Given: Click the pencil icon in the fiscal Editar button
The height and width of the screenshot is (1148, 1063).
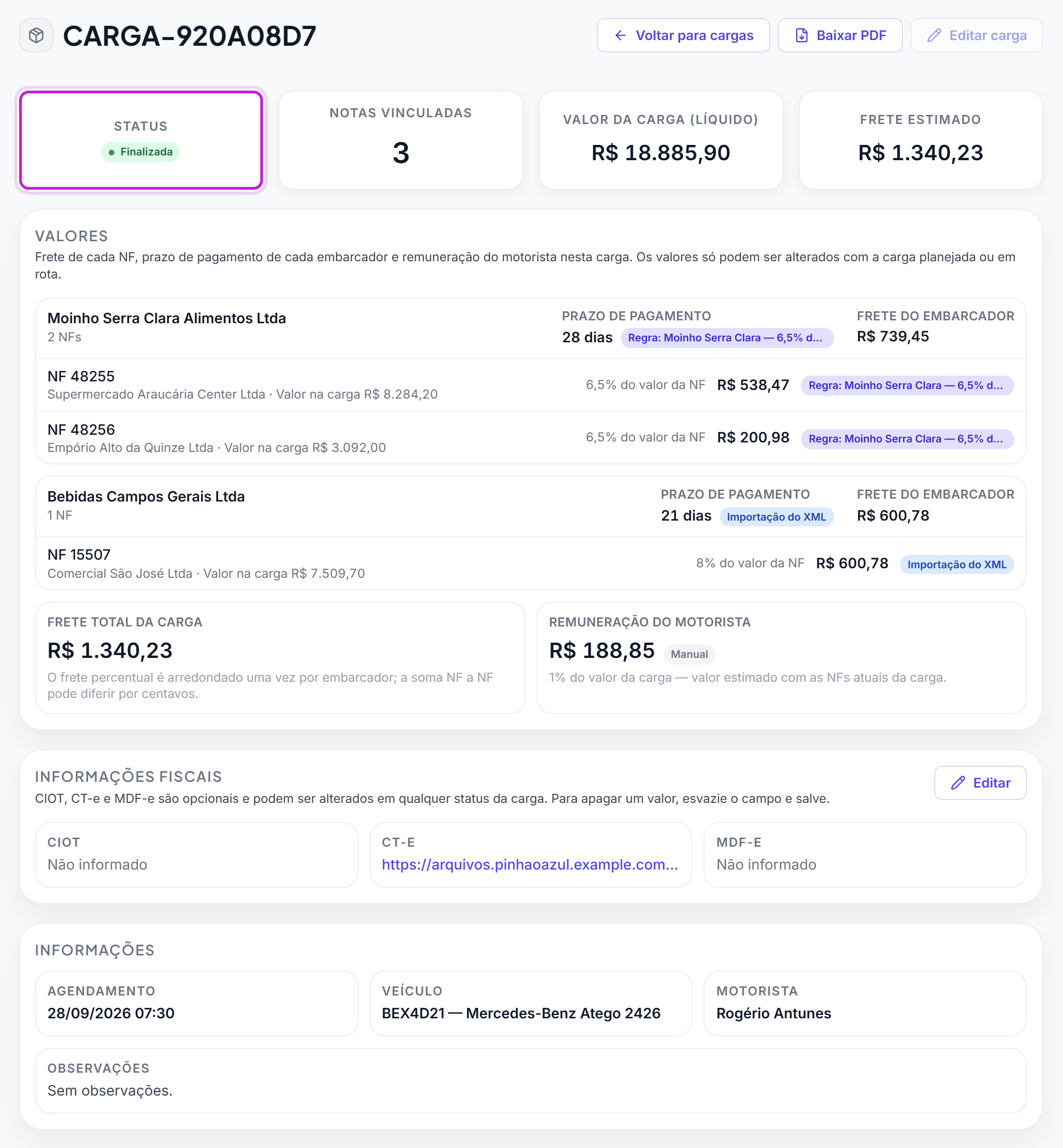Looking at the screenshot, I should 958,783.
